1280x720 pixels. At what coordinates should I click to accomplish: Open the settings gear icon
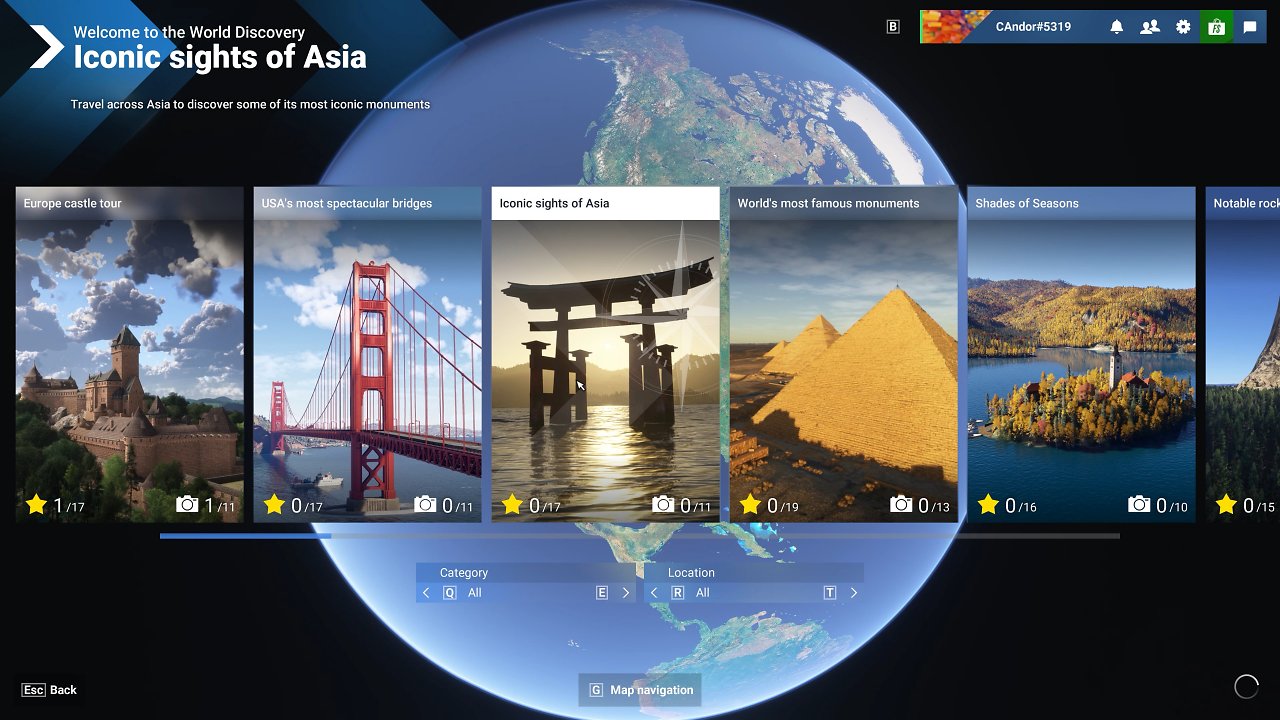(x=1183, y=27)
